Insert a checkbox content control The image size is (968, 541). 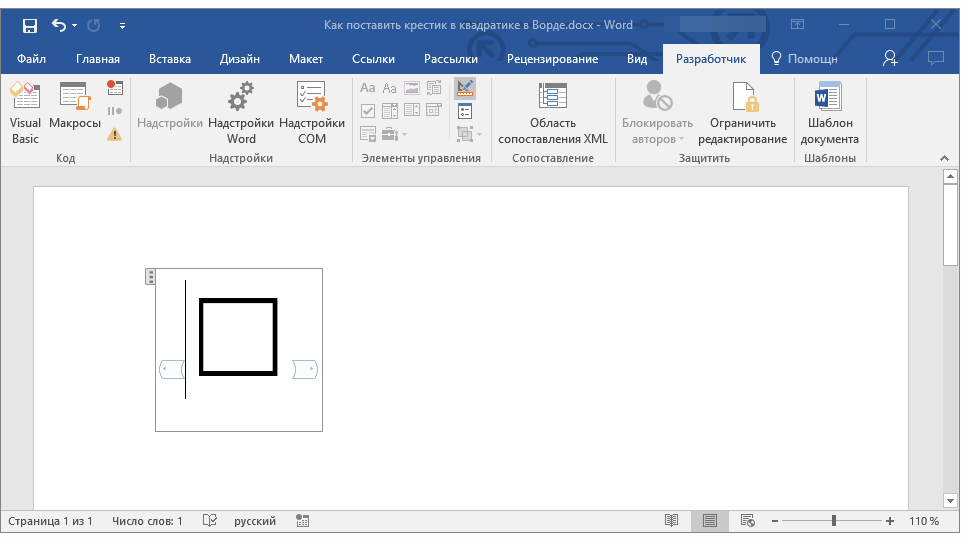pyautogui.click(x=368, y=111)
